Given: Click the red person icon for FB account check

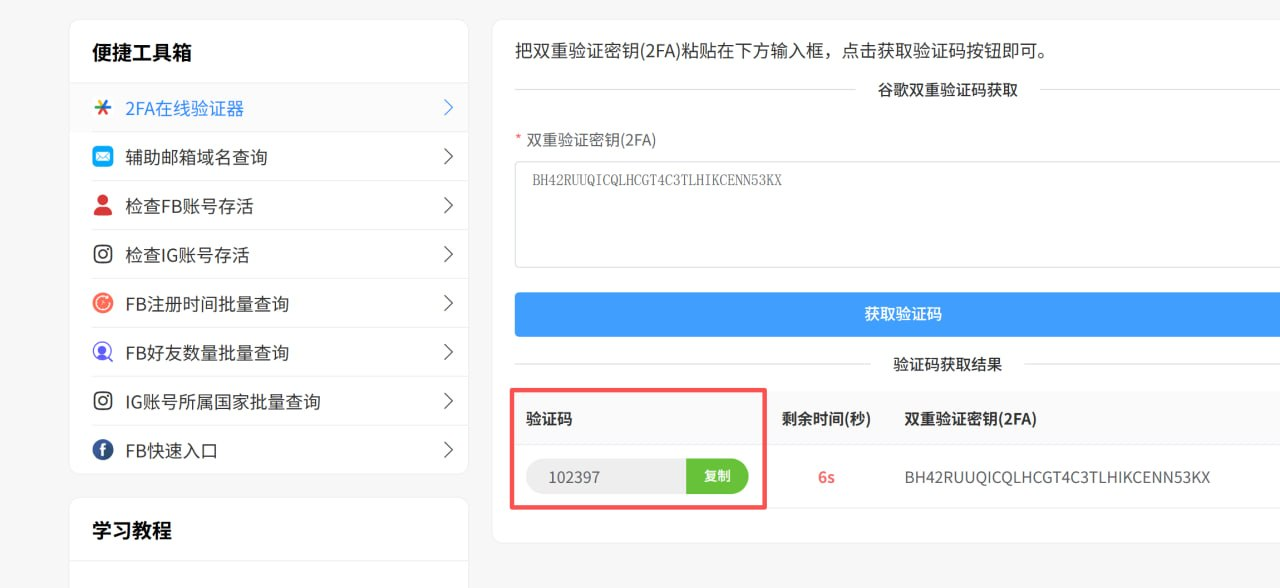Looking at the screenshot, I should (103, 205).
